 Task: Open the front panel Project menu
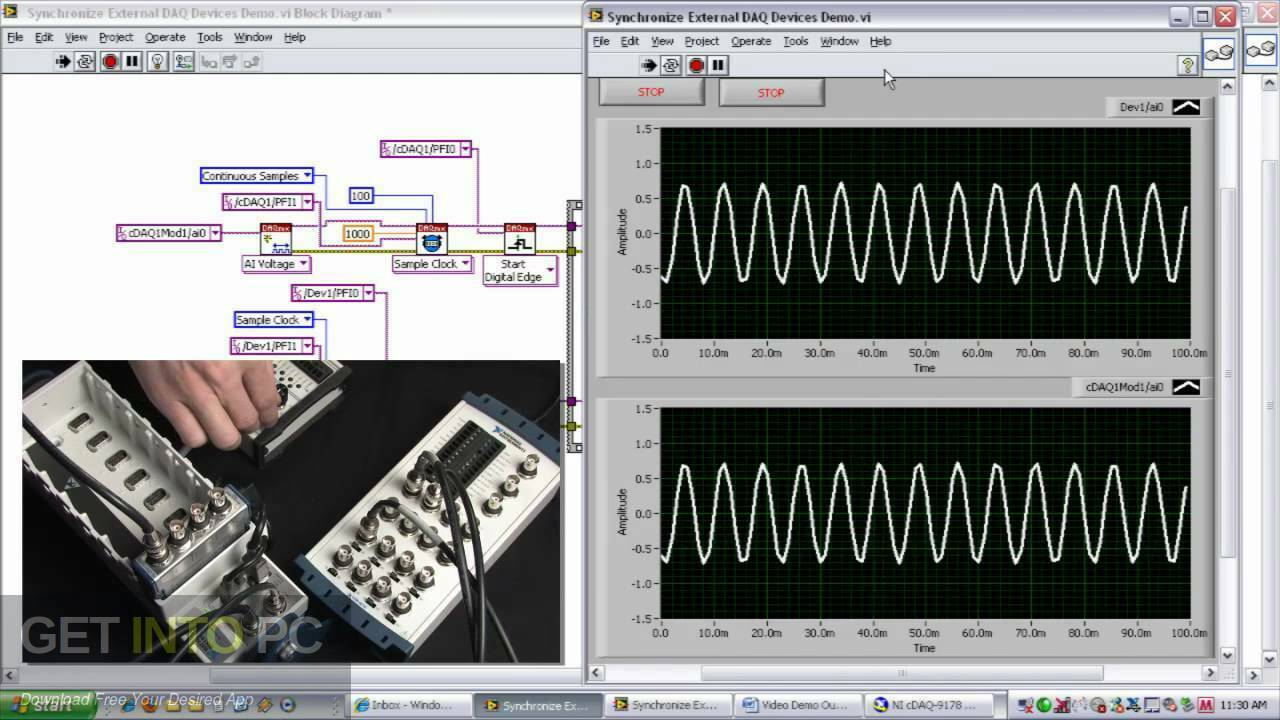tap(702, 41)
